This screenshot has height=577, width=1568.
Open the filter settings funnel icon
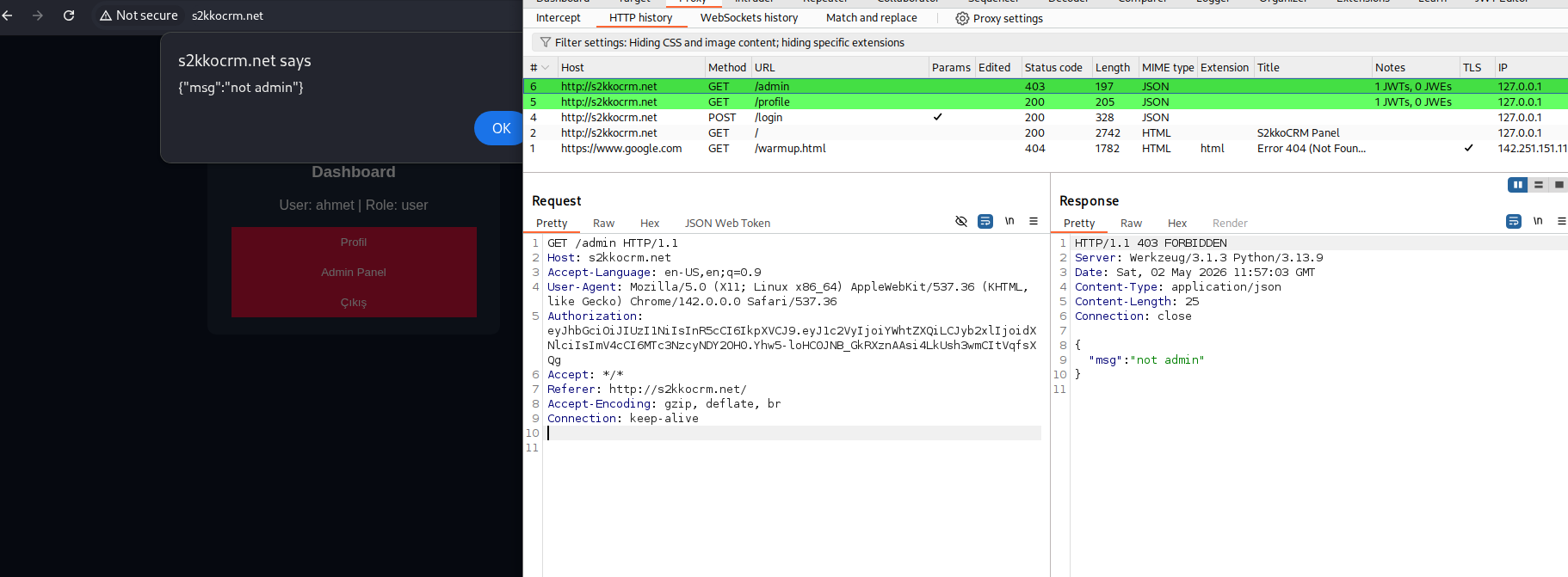[545, 42]
